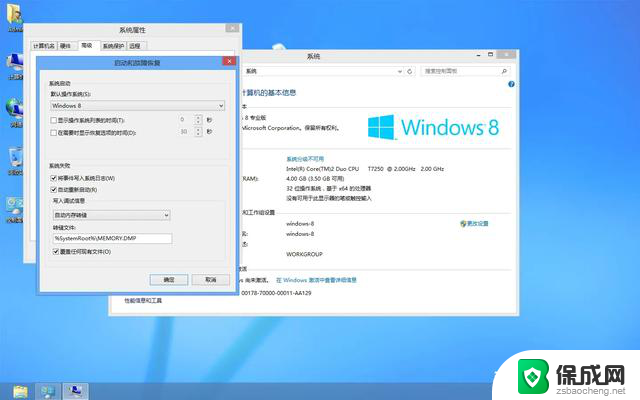640x400 pixels.
Task: Open File Explorer from the taskbar
Action: click(20, 391)
